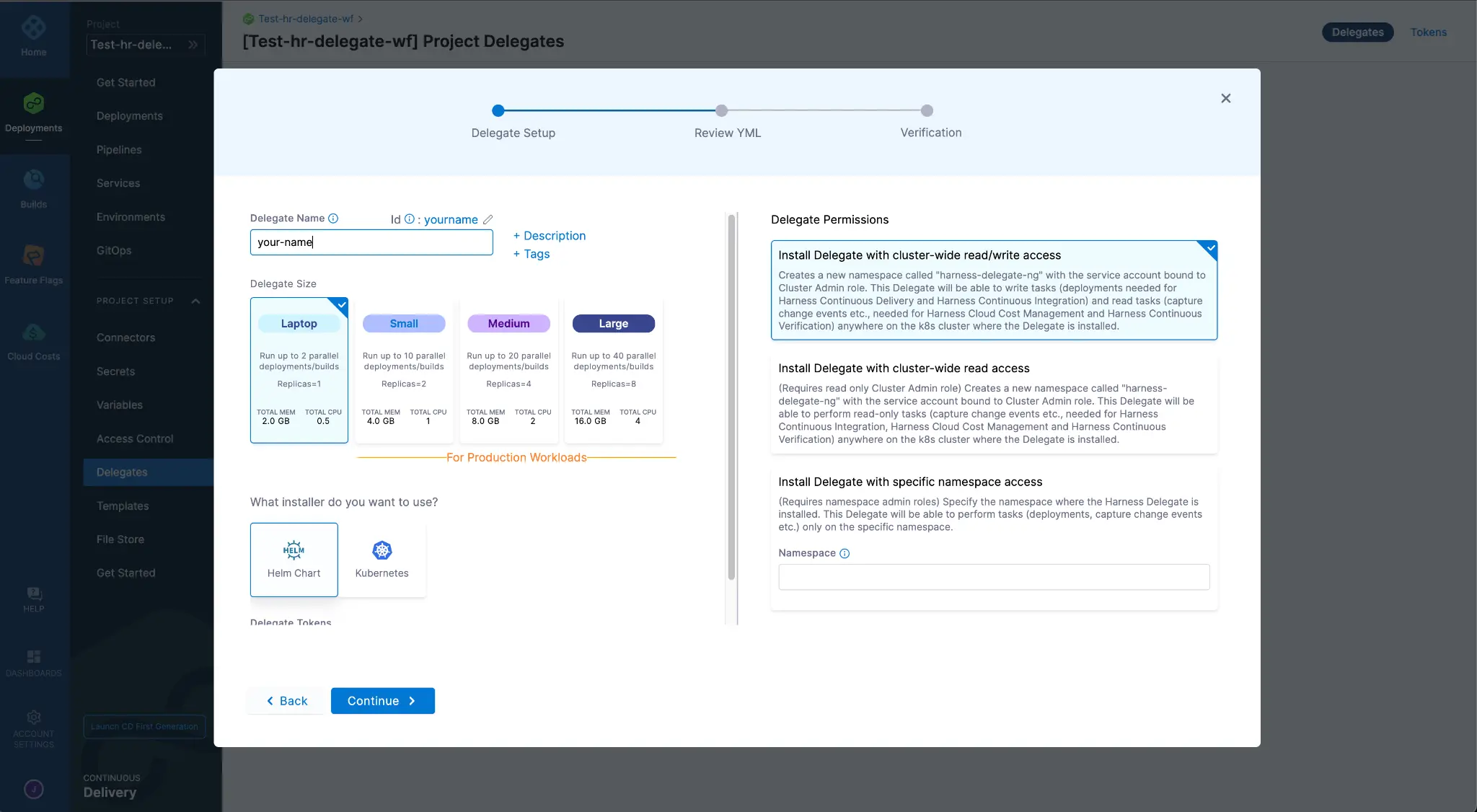Image resolution: width=1477 pixels, height=812 pixels.
Task: Go to Home in the sidebar
Action: (x=34, y=35)
